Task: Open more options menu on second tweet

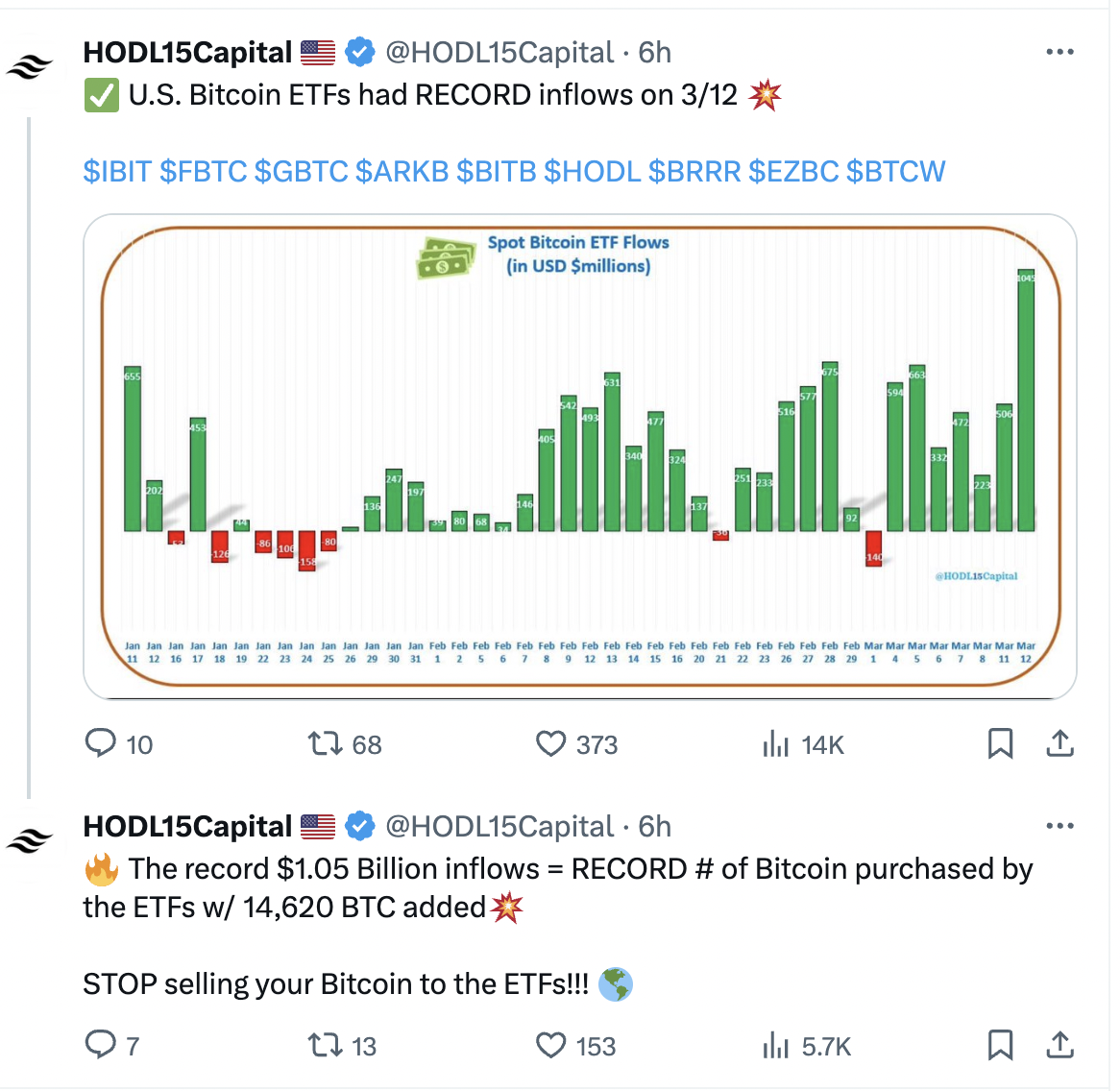Action: pyautogui.click(x=1059, y=825)
